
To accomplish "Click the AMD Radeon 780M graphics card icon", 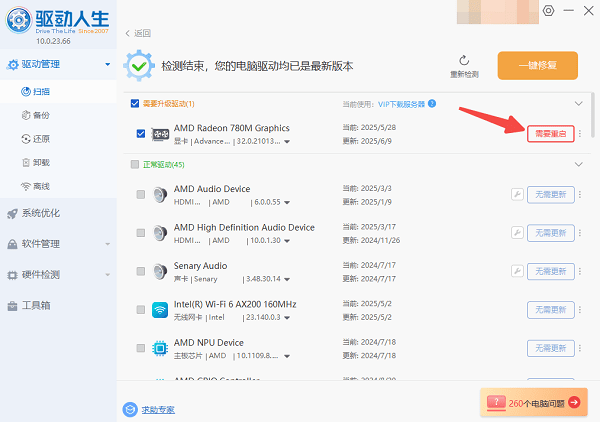I will pyautogui.click(x=160, y=134).
